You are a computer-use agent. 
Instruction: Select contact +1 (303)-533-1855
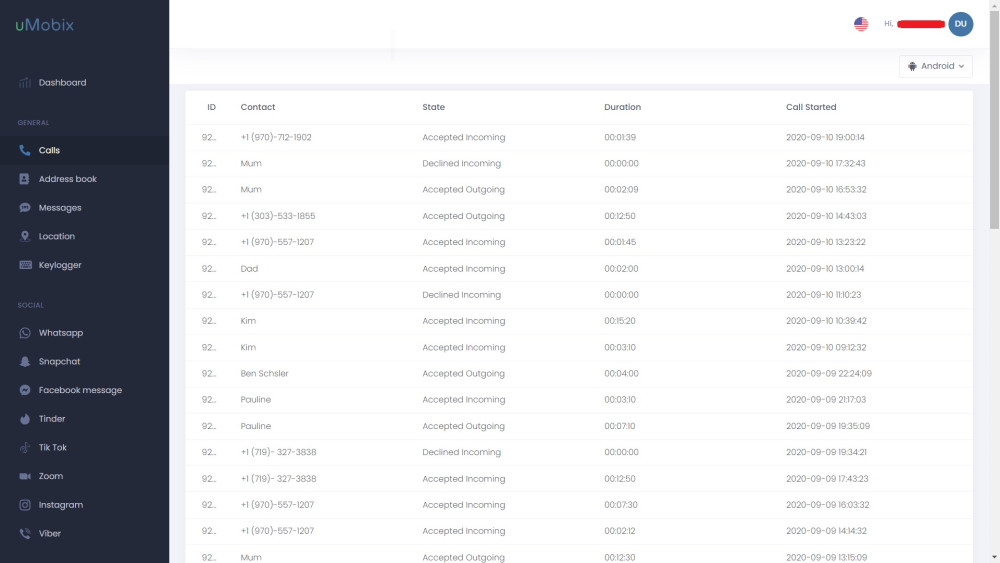coord(278,216)
